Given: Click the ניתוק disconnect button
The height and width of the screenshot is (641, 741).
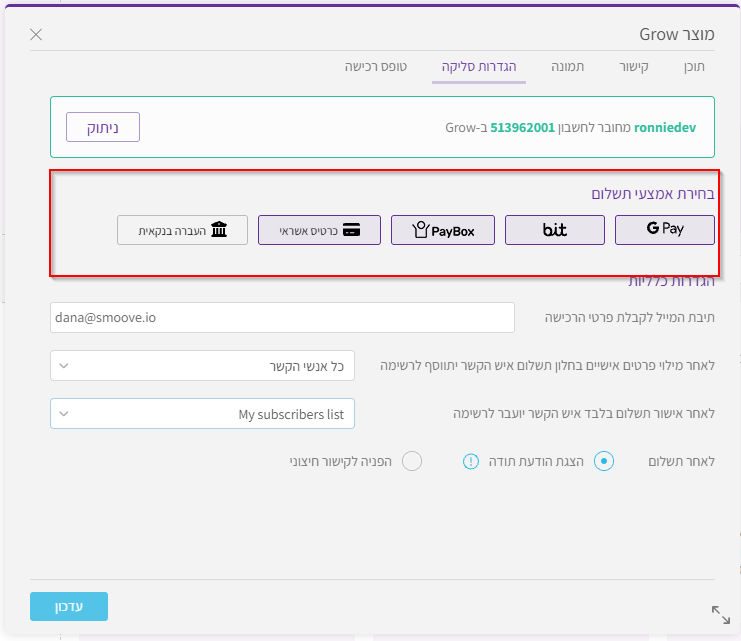Looking at the screenshot, I should (103, 127).
